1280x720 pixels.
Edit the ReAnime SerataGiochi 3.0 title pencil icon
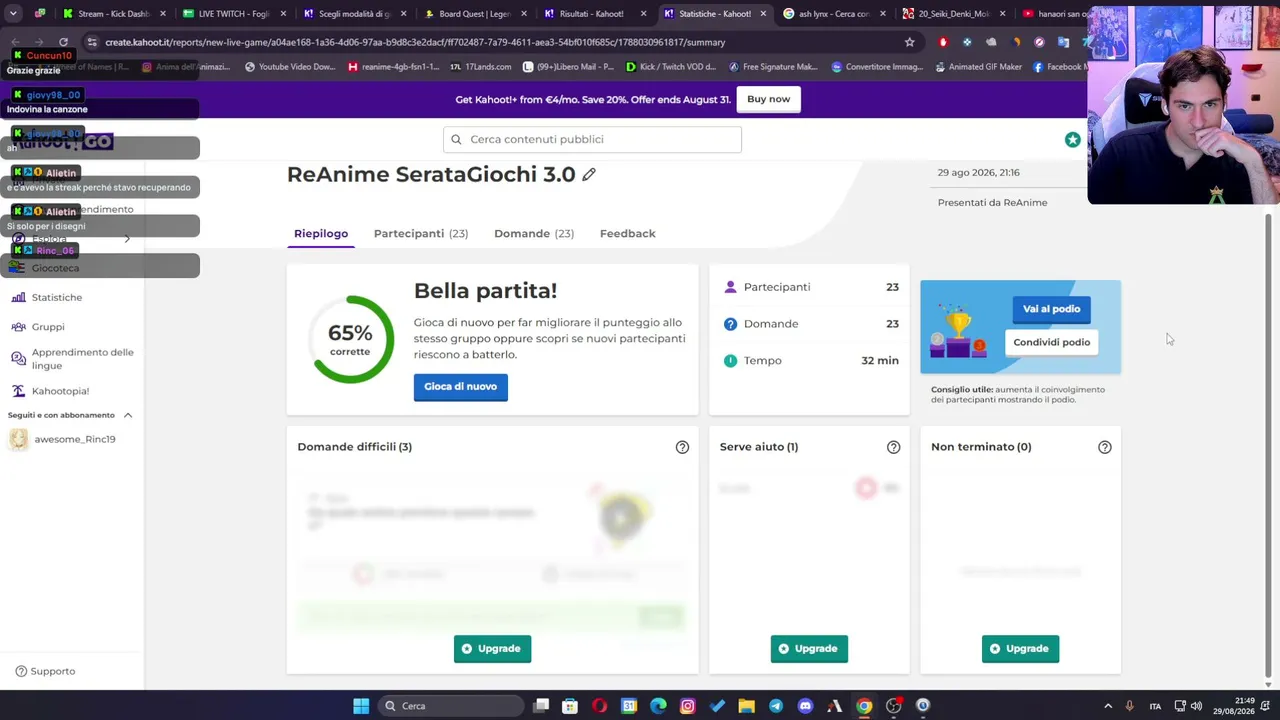click(589, 174)
